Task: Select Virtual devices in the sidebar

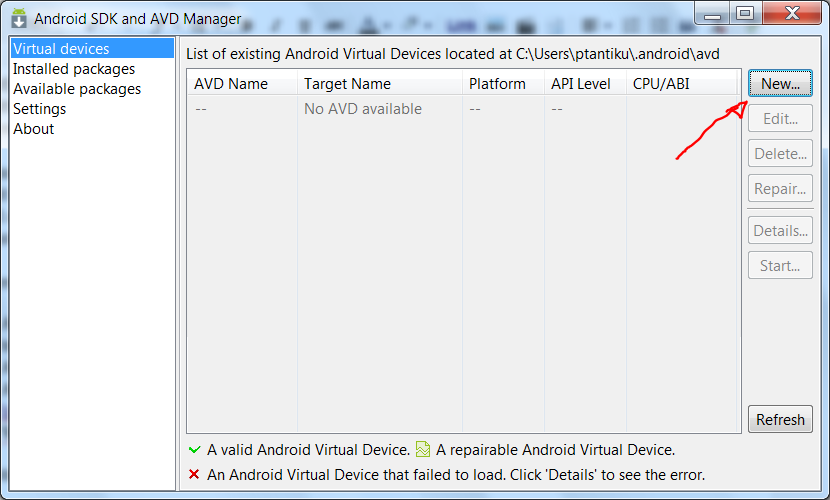Action: click(x=61, y=49)
